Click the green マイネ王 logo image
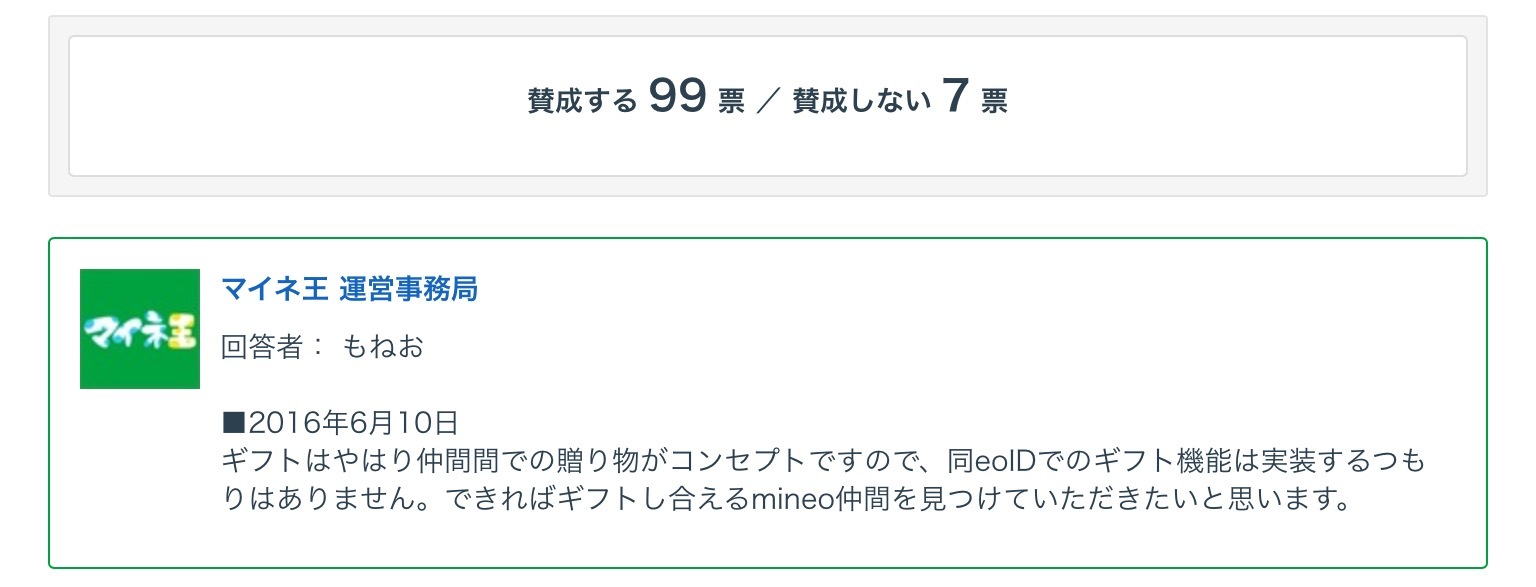1536x587 pixels. [140, 329]
